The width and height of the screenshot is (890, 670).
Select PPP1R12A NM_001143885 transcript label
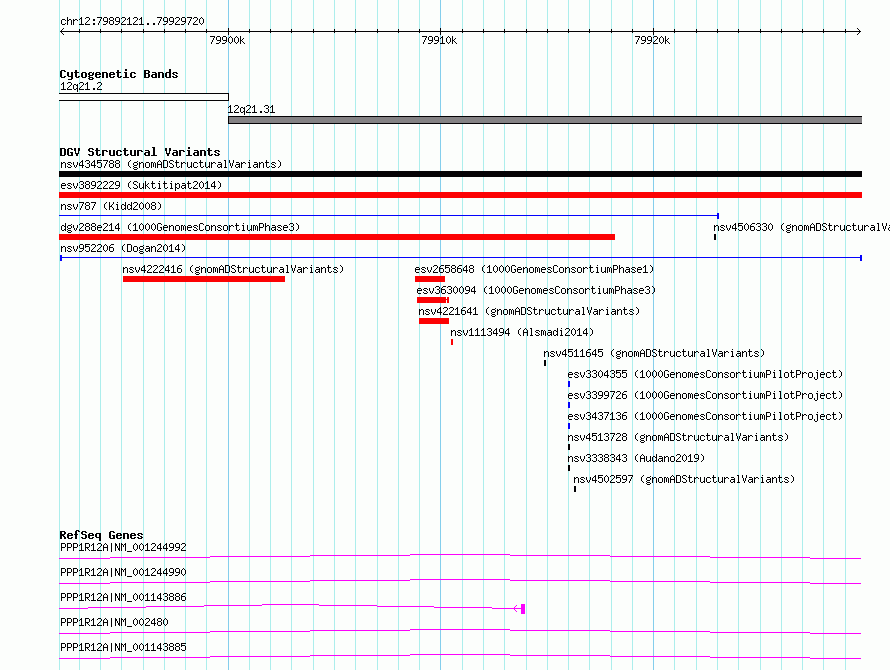pos(123,647)
